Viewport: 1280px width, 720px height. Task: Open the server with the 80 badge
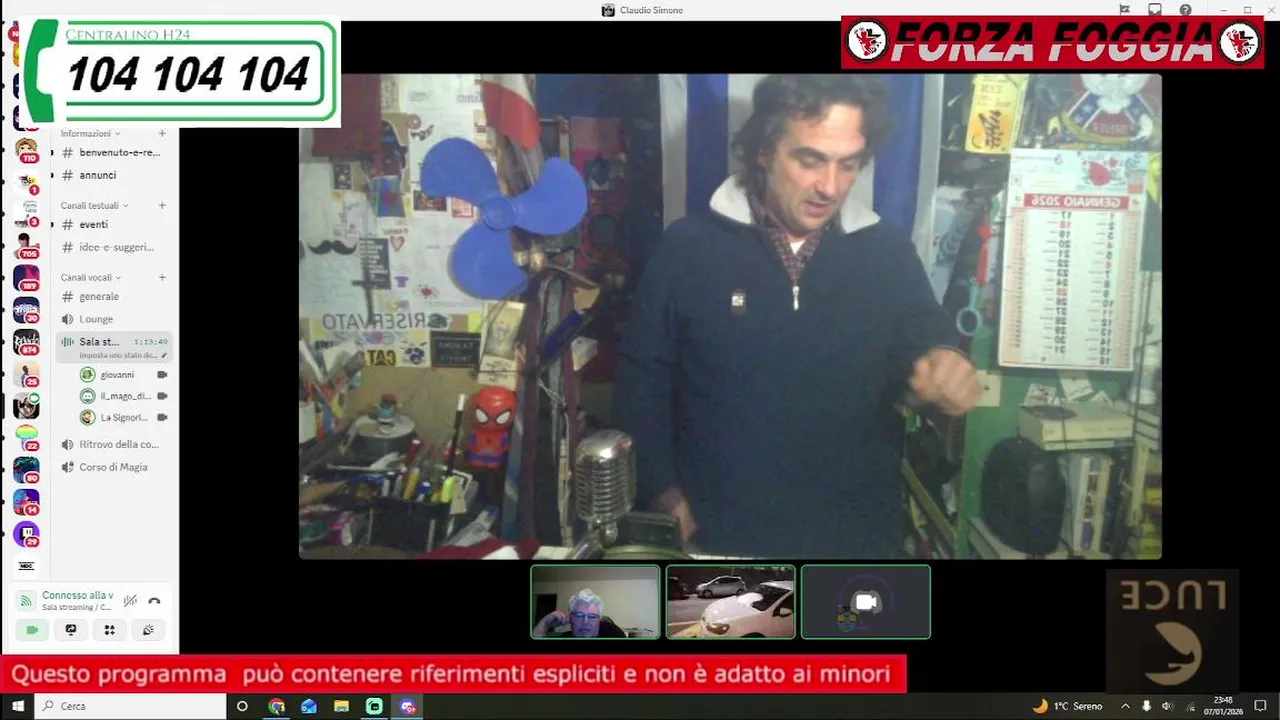[x=26, y=470]
